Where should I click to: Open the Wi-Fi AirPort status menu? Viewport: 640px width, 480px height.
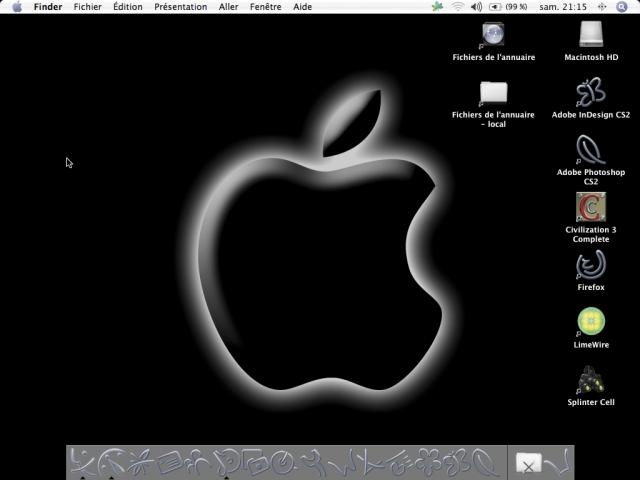pos(458,7)
